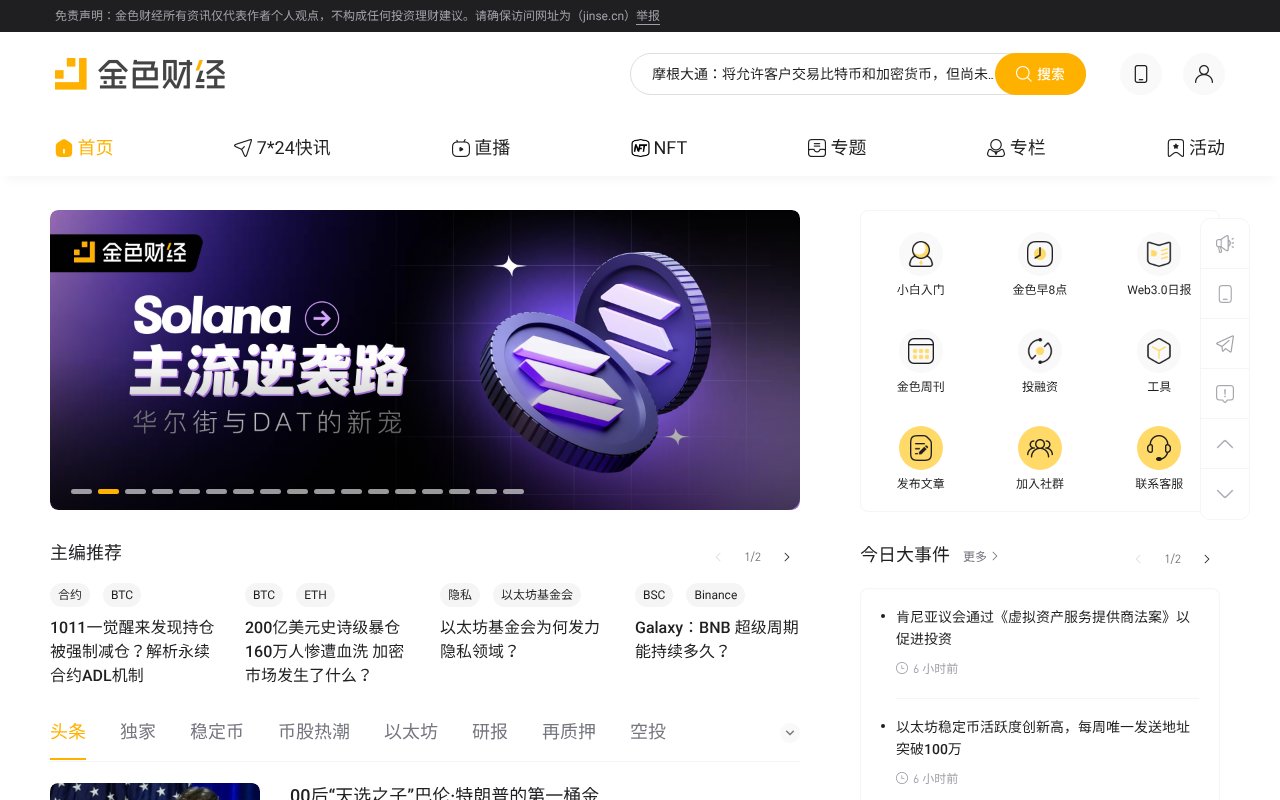This screenshot has width=1280, height=800.
Task: Click the mobile app download icon
Action: 1141,74
